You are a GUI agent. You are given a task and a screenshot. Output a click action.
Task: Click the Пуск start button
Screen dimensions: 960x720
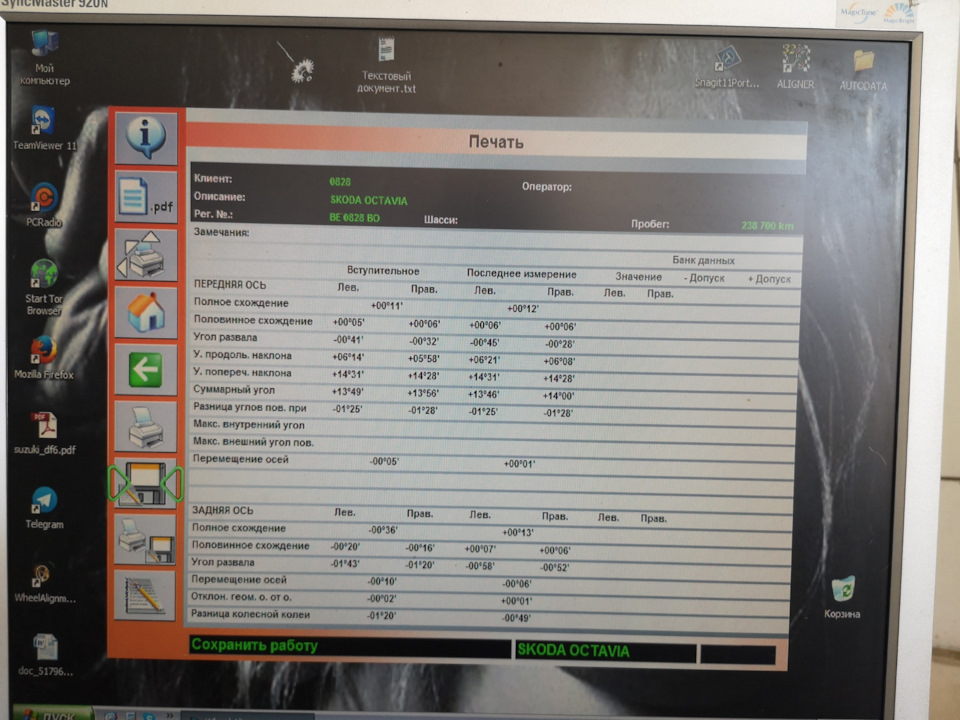tap(53, 714)
